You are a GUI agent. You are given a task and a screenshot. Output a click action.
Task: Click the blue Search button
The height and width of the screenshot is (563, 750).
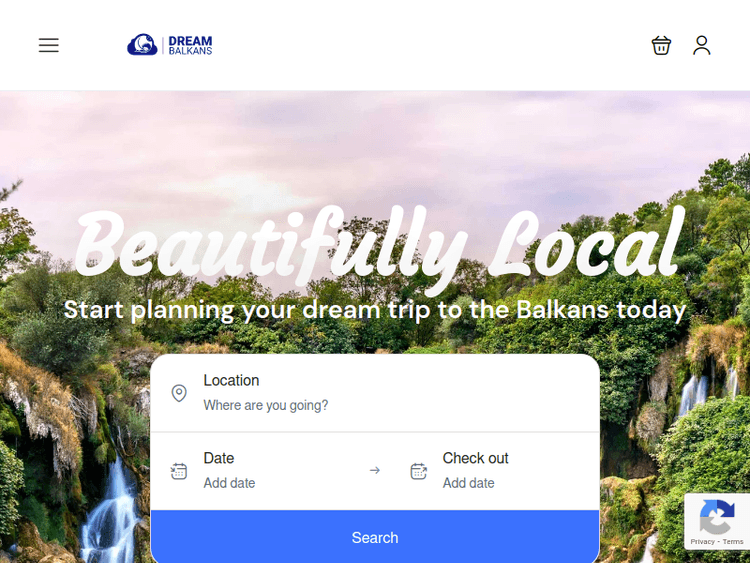pyautogui.click(x=375, y=537)
